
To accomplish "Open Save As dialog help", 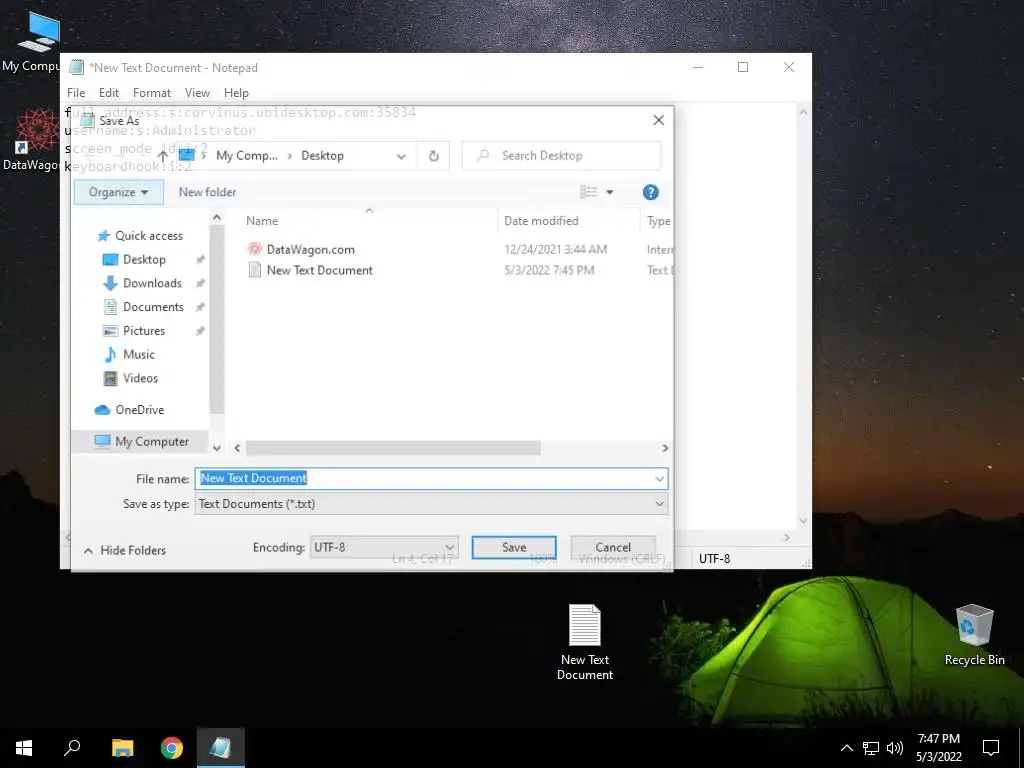I will [650, 192].
